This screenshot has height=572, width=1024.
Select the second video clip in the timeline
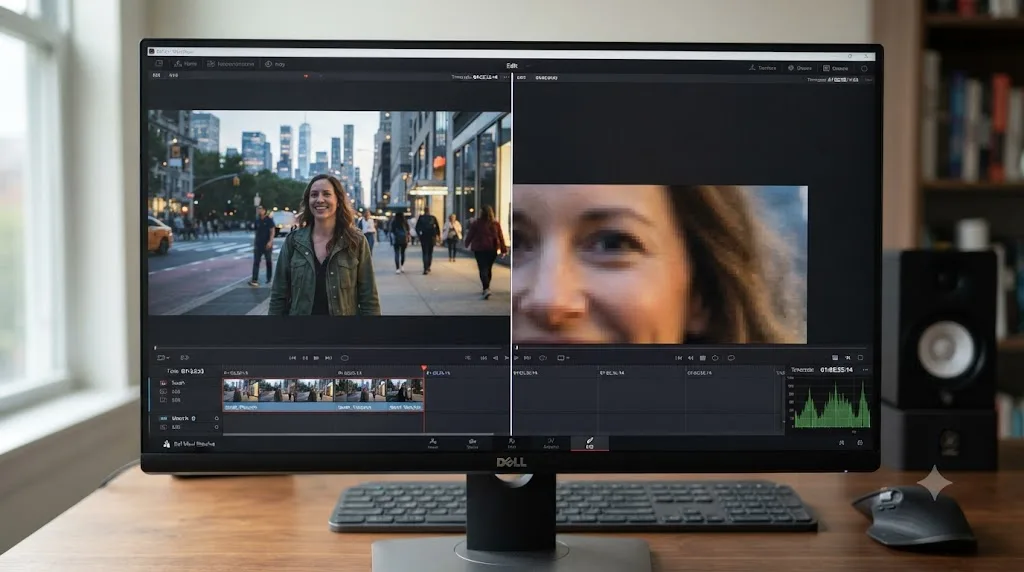(360, 395)
